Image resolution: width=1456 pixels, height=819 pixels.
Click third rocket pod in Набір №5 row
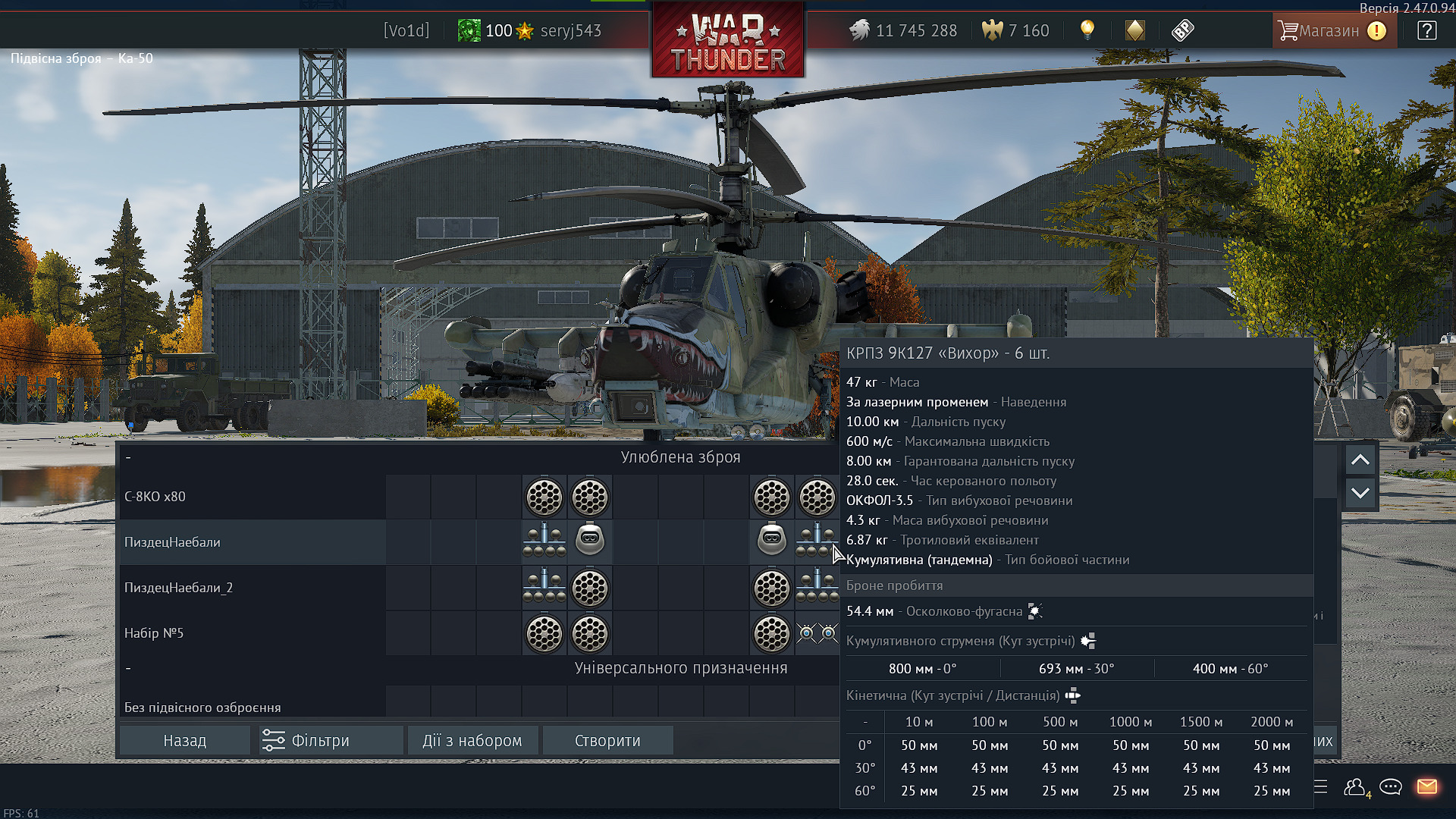point(772,634)
